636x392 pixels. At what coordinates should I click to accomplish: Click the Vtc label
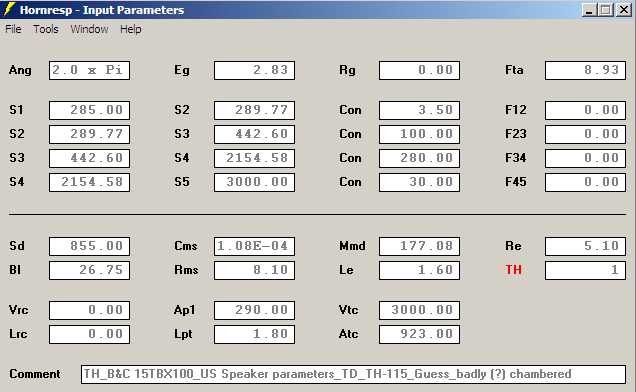tap(348, 310)
